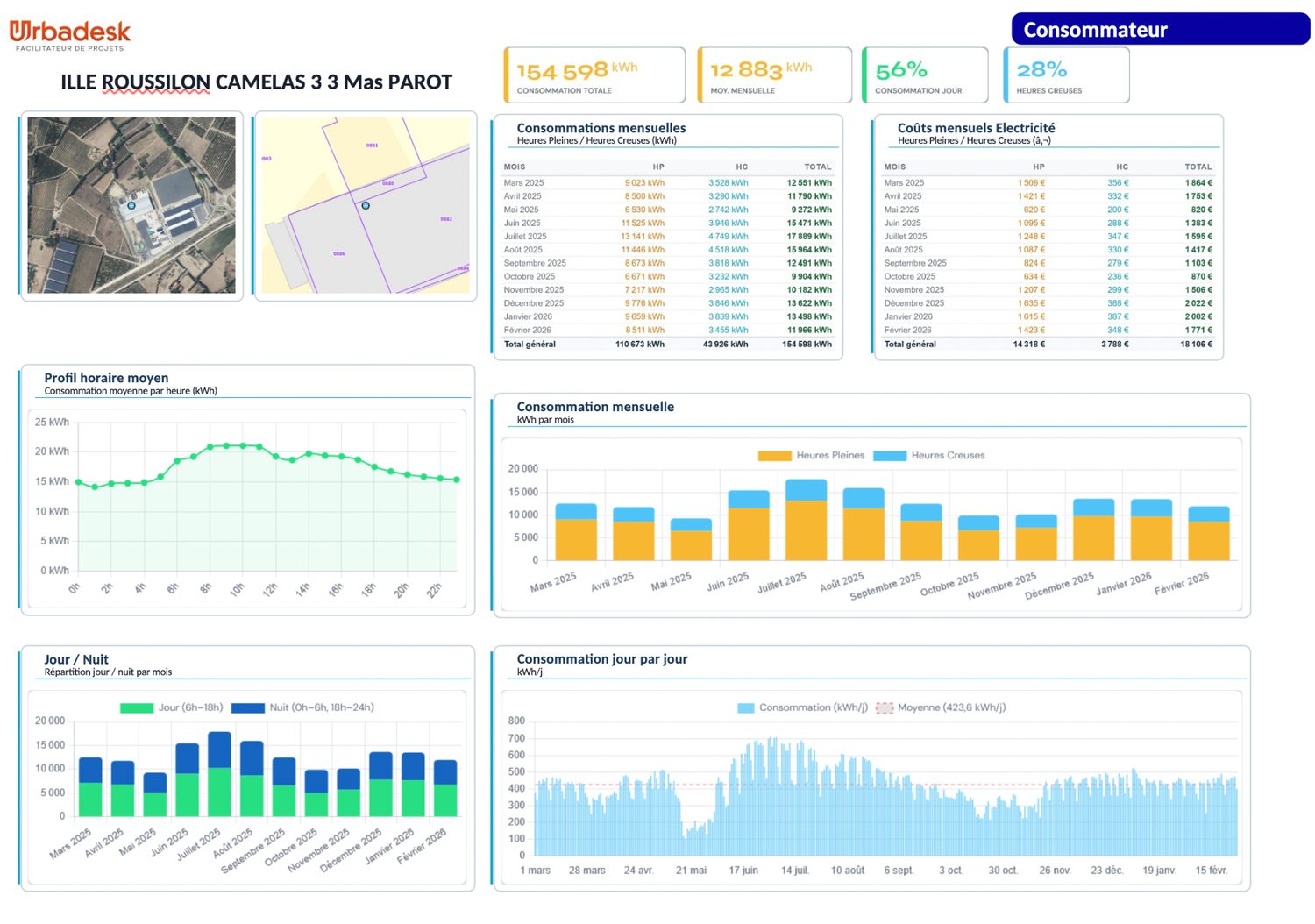Select the 2 022 € total cost cell
This screenshot has height=924, width=1315.
coord(1199,303)
